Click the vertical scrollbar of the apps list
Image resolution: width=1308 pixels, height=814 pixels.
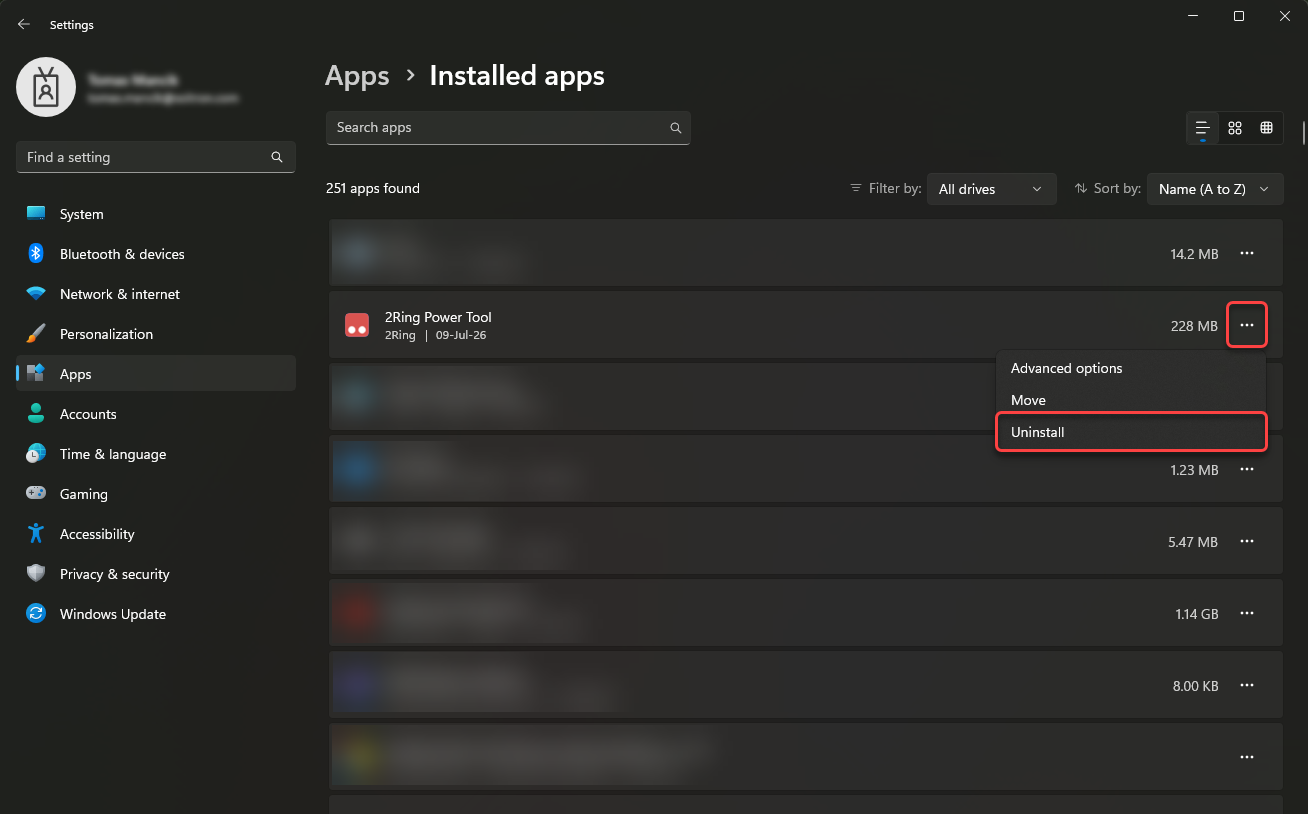coord(1303,133)
